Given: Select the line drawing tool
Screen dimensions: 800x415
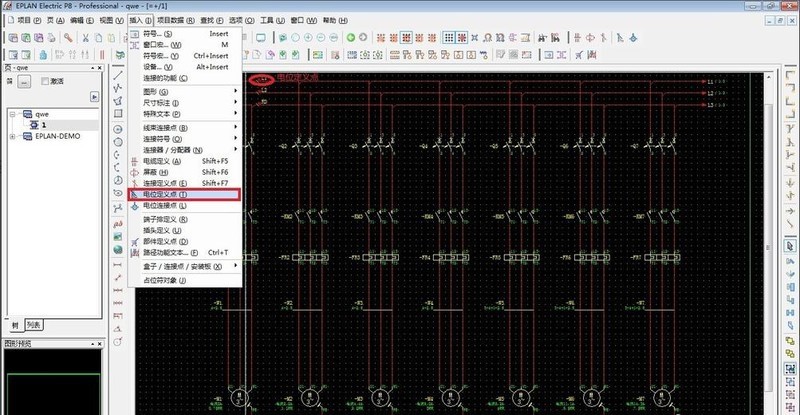Looking at the screenshot, I should click(x=118, y=75).
